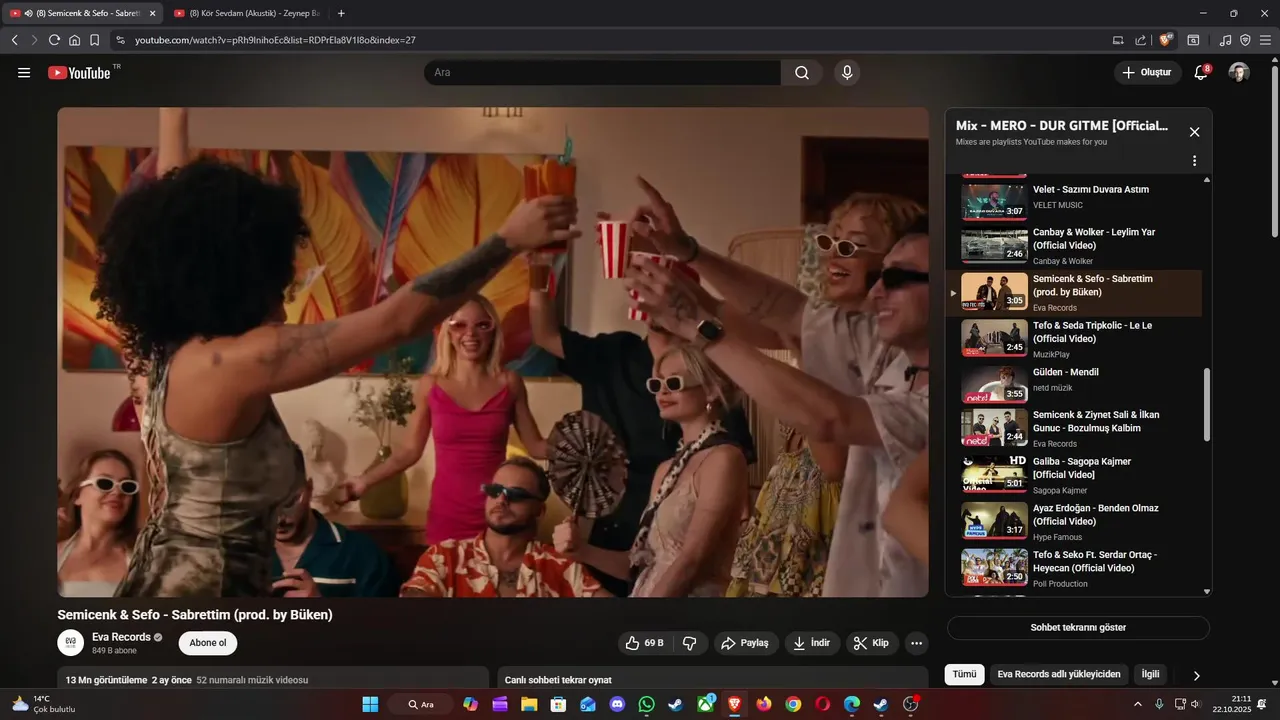Screen dimensions: 1280x720
Task: Launch Opera from the taskbar
Action: [x=822, y=704]
